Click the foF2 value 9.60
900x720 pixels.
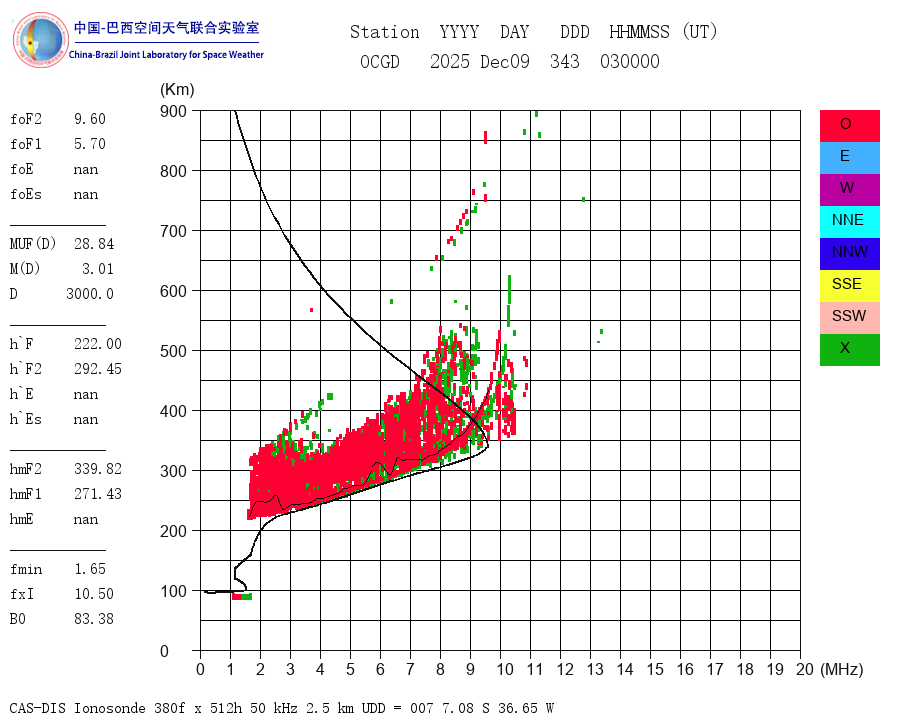90,119
